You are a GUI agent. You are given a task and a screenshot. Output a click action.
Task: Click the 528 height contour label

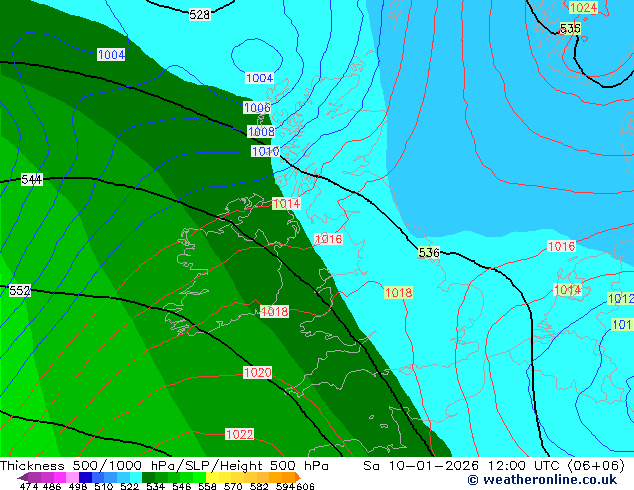tap(200, 15)
